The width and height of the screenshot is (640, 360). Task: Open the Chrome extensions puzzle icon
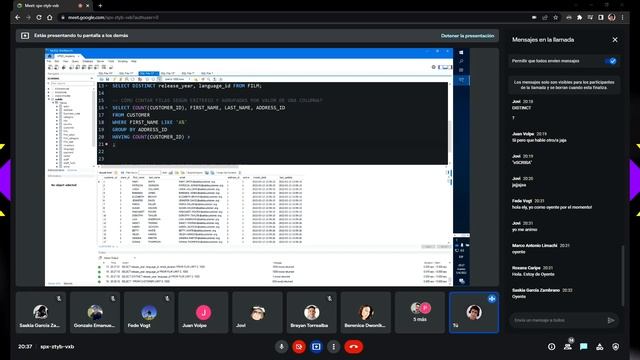point(579,18)
